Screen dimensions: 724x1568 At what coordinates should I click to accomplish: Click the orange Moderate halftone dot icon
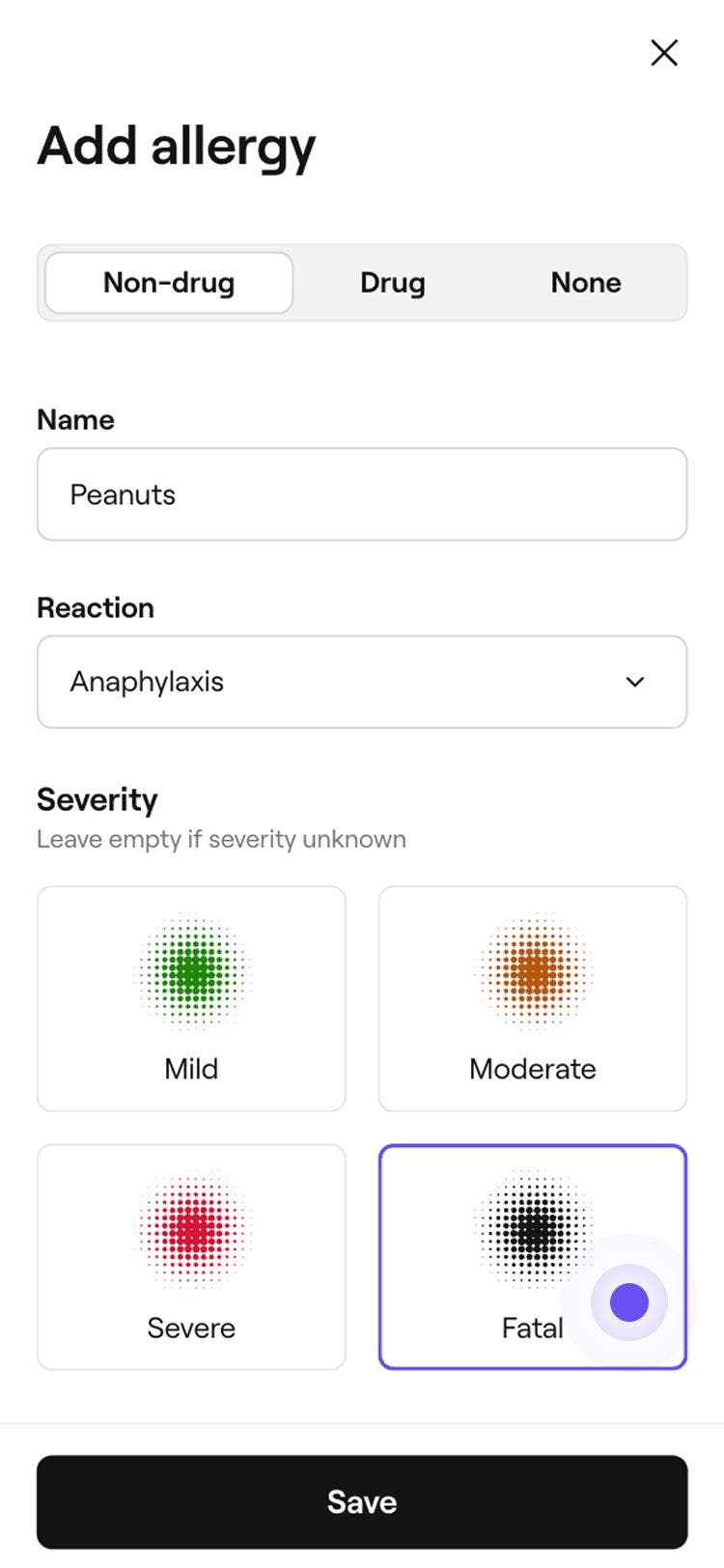point(533,970)
